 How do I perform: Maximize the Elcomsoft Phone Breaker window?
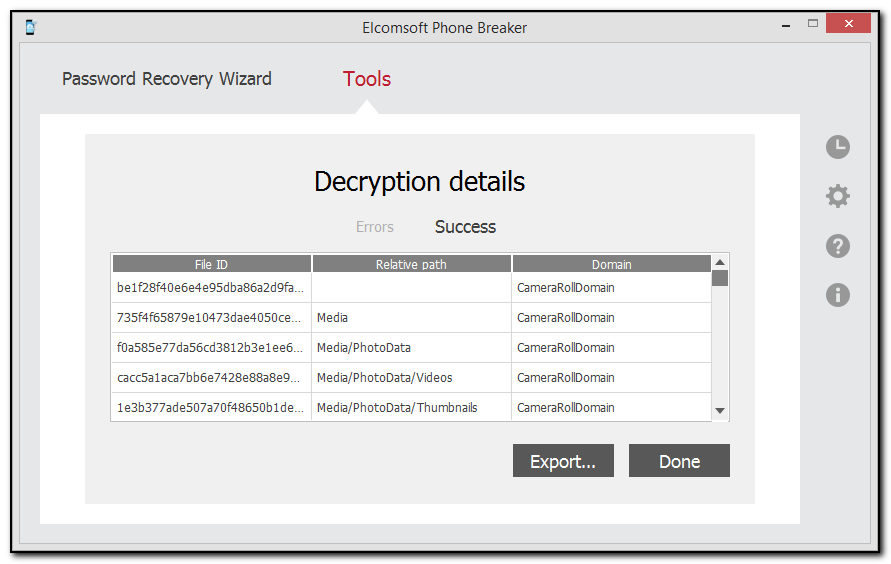click(813, 23)
